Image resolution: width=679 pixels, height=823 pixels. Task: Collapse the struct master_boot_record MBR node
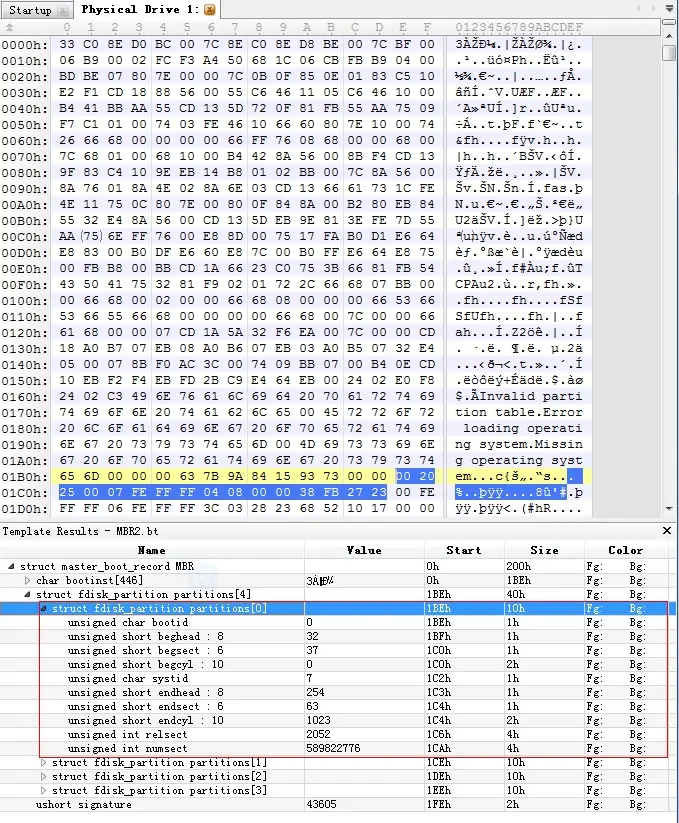(x=11, y=566)
